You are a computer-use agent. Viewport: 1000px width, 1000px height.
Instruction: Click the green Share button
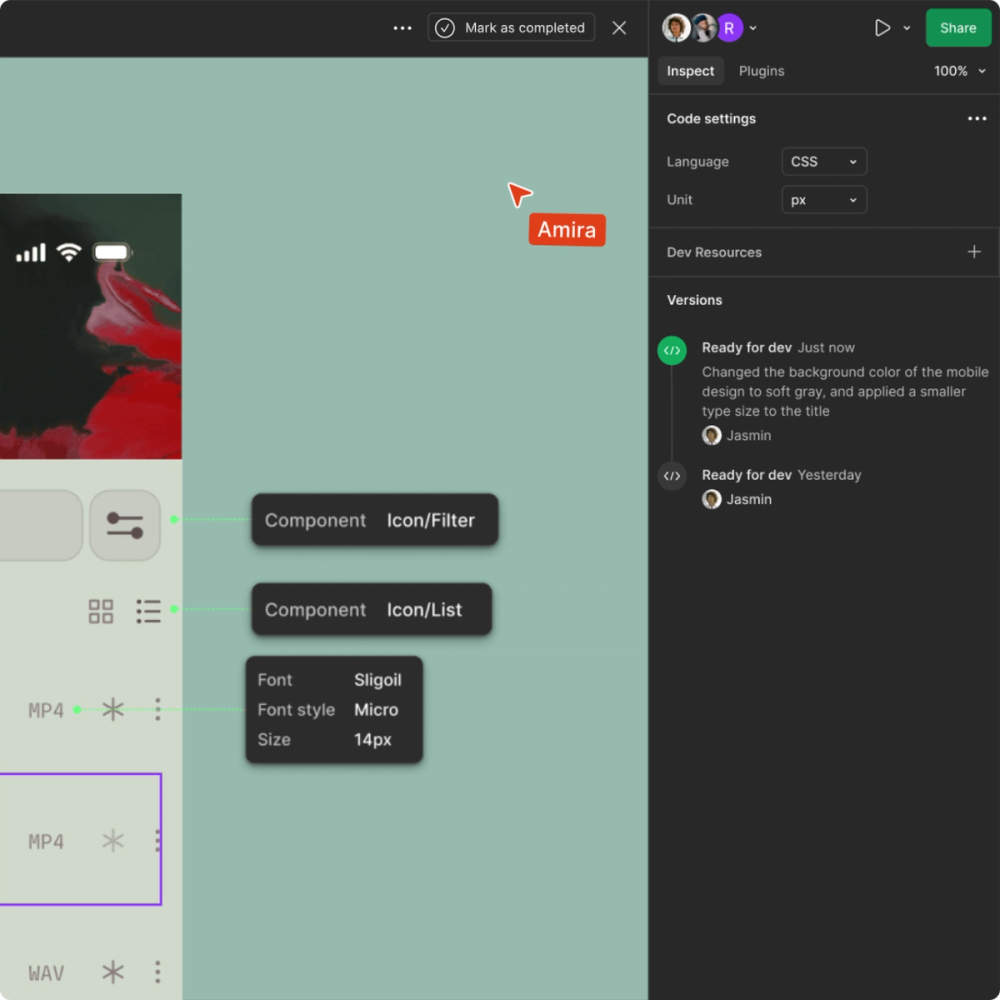(x=957, y=28)
